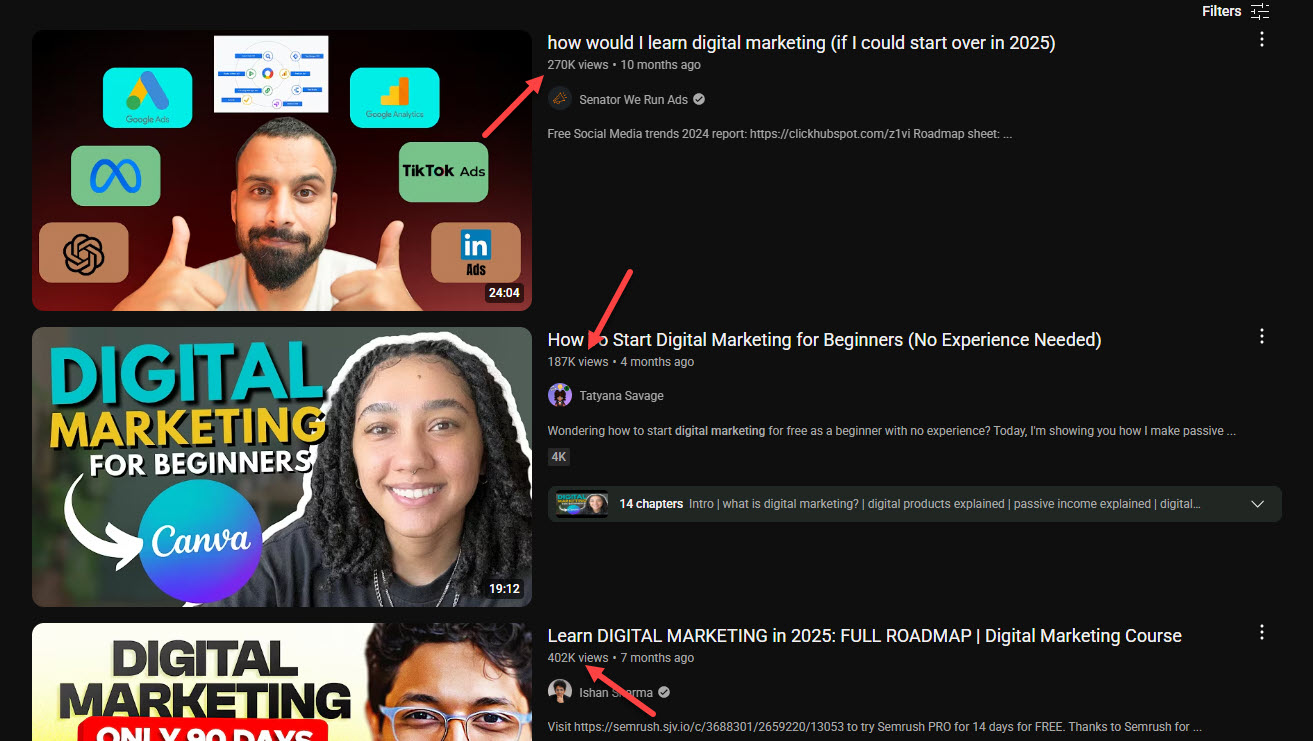This screenshot has height=741, width=1313.
Task: Open three-dot menu for 'how would I learn digital marketing' video
Action: tap(1262, 39)
